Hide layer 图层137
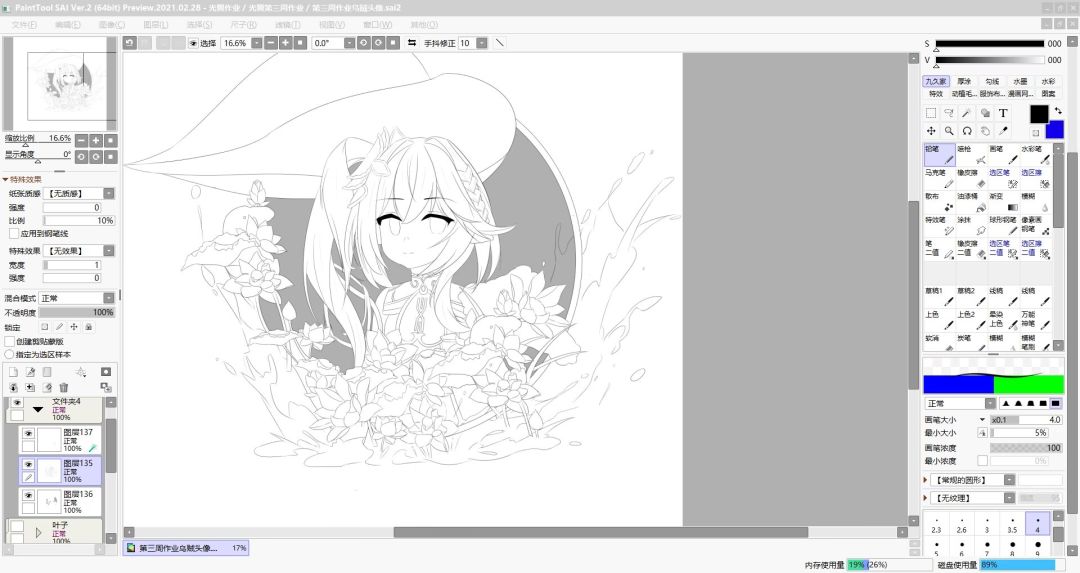This screenshot has width=1080, height=573. (28, 433)
